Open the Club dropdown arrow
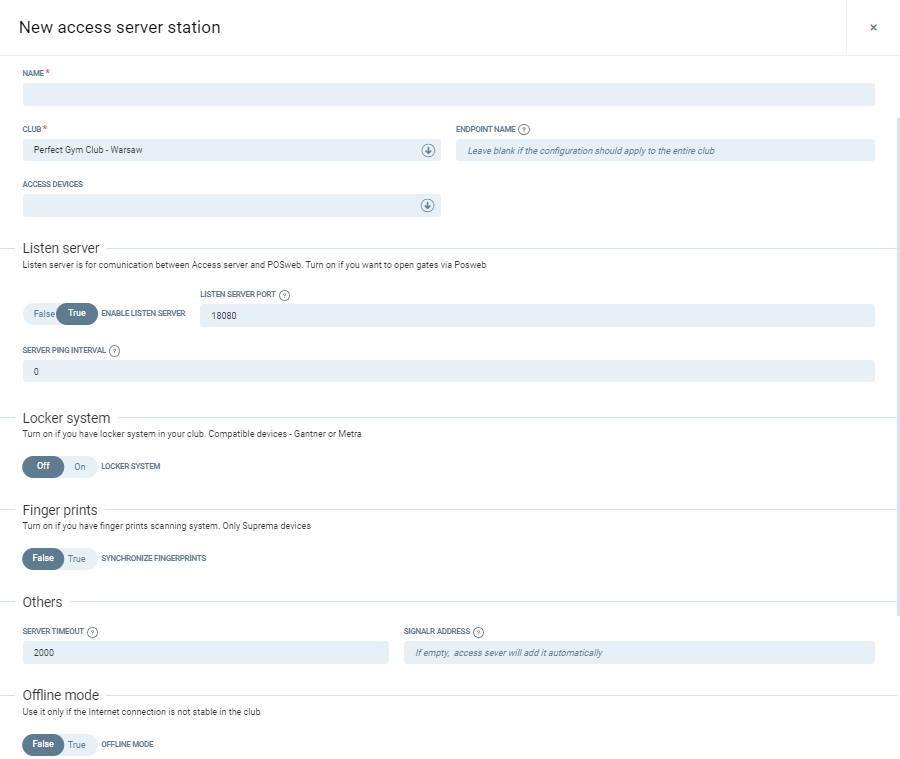 [x=427, y=150]
